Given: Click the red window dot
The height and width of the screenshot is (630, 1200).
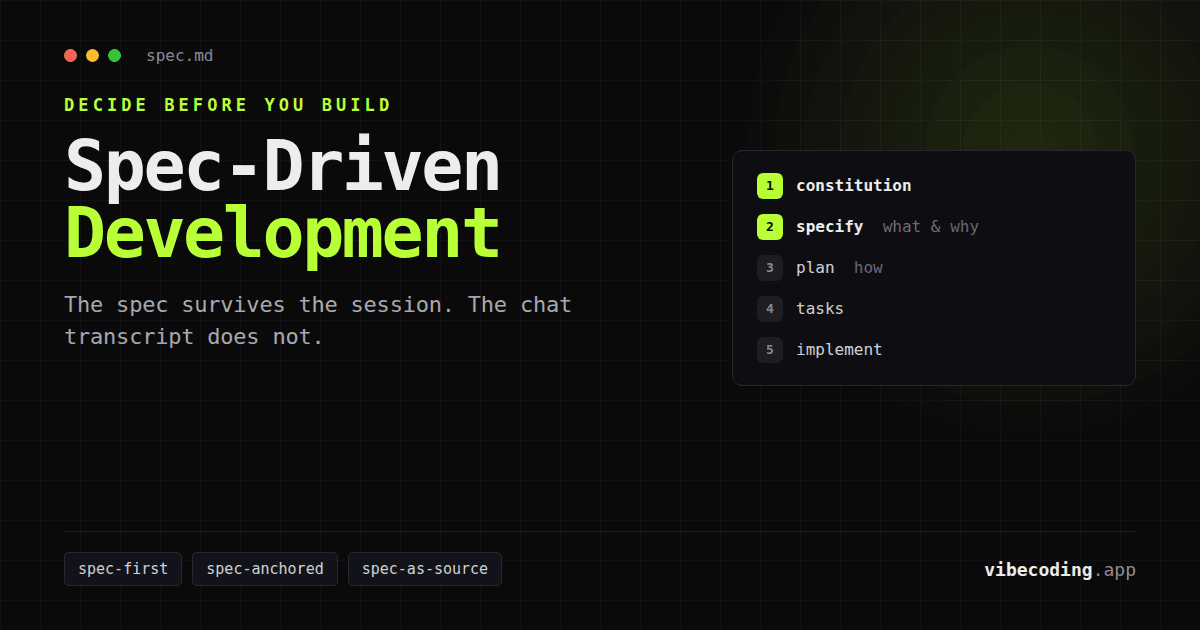Looking at the screenshot, I should [70, 56].
